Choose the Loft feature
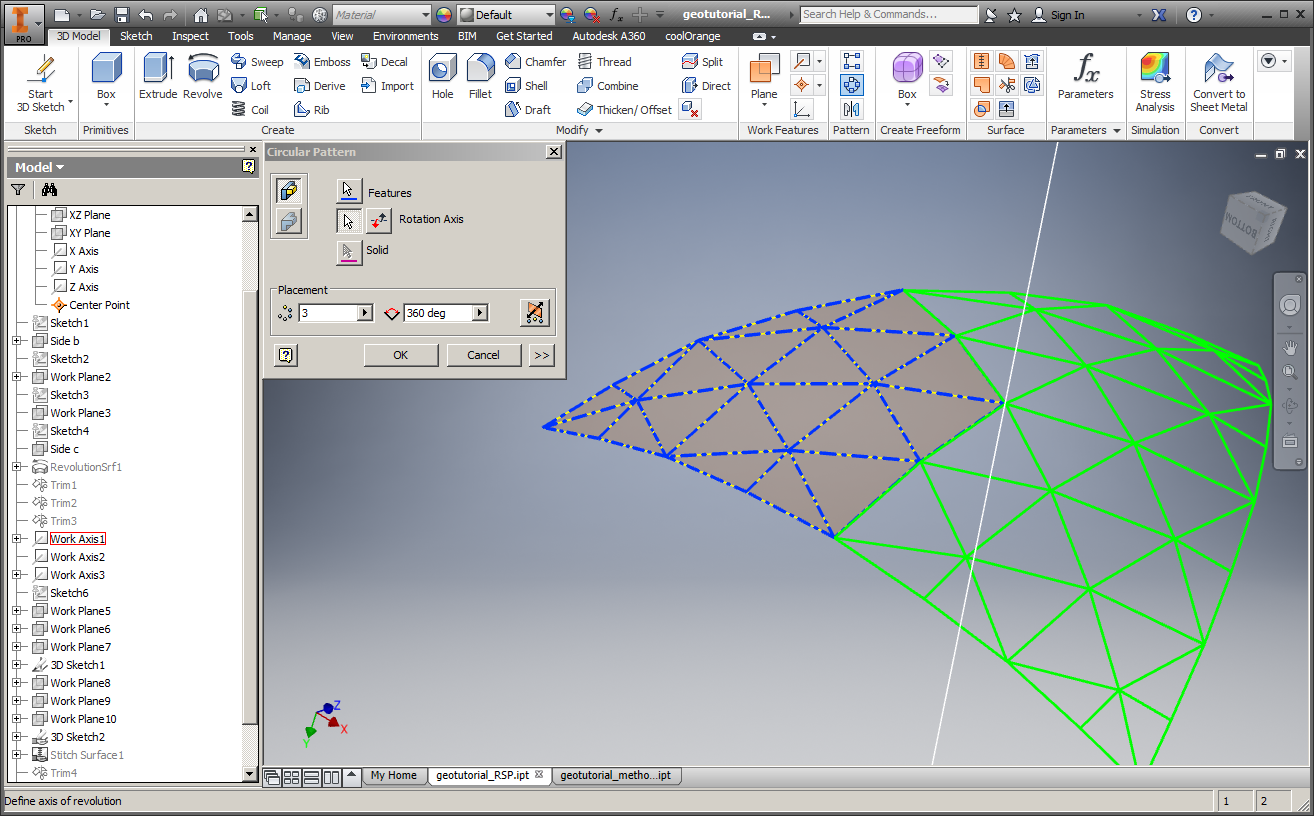 click(251, 86)
